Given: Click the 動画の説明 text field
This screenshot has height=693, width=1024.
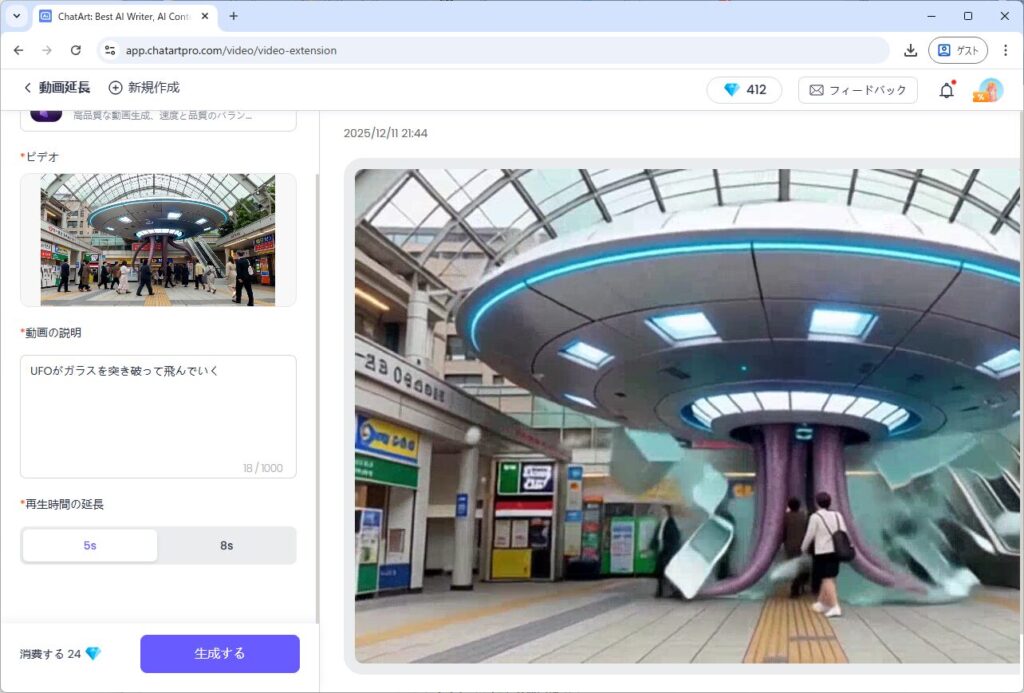Looking at the screenshot, I should (158, 415).
